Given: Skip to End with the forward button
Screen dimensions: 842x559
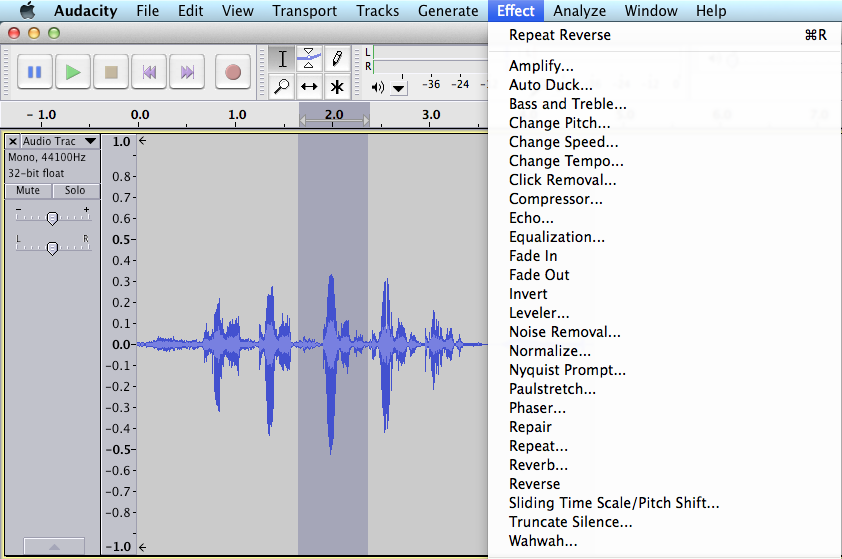Looking at the screenshot, I should click(187, 71).
